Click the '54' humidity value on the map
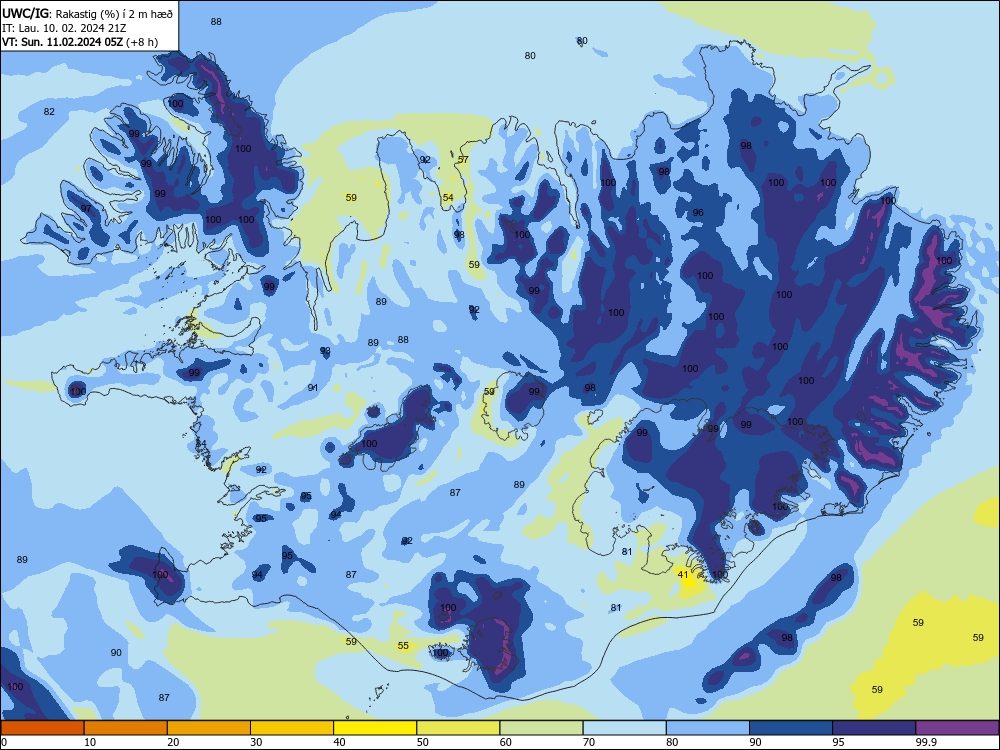 (x=448, y=198)
